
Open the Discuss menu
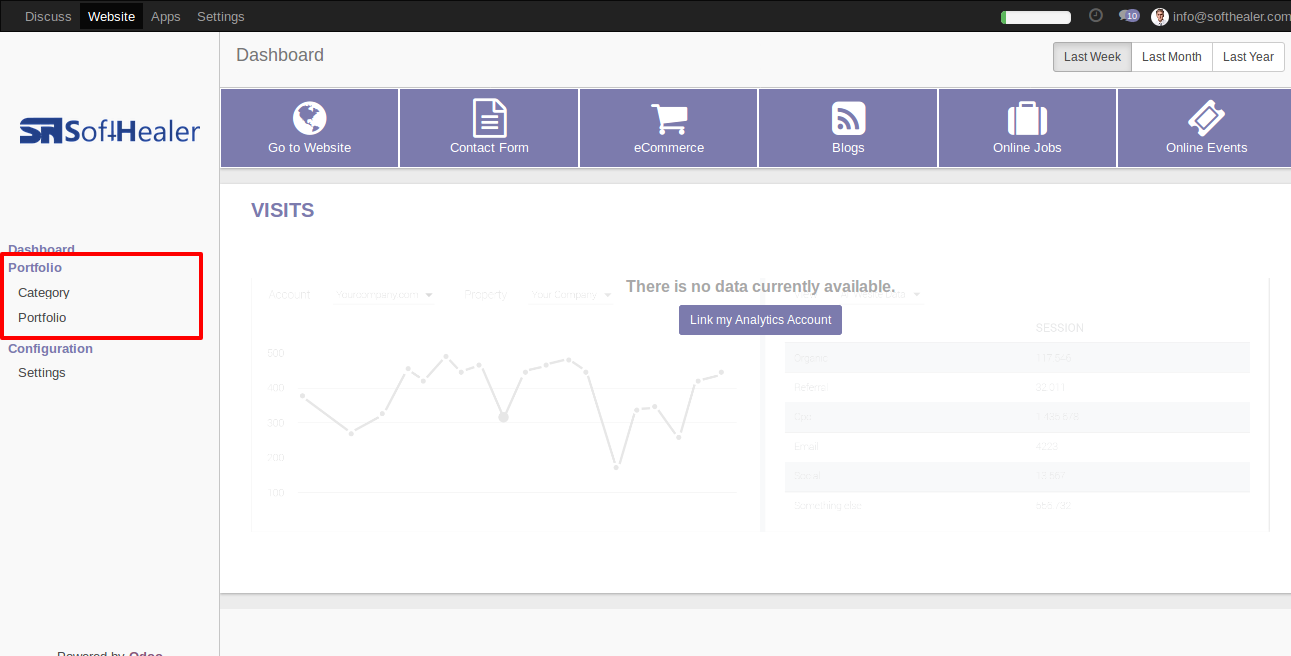pyautogui.click(x=48, y=16)
